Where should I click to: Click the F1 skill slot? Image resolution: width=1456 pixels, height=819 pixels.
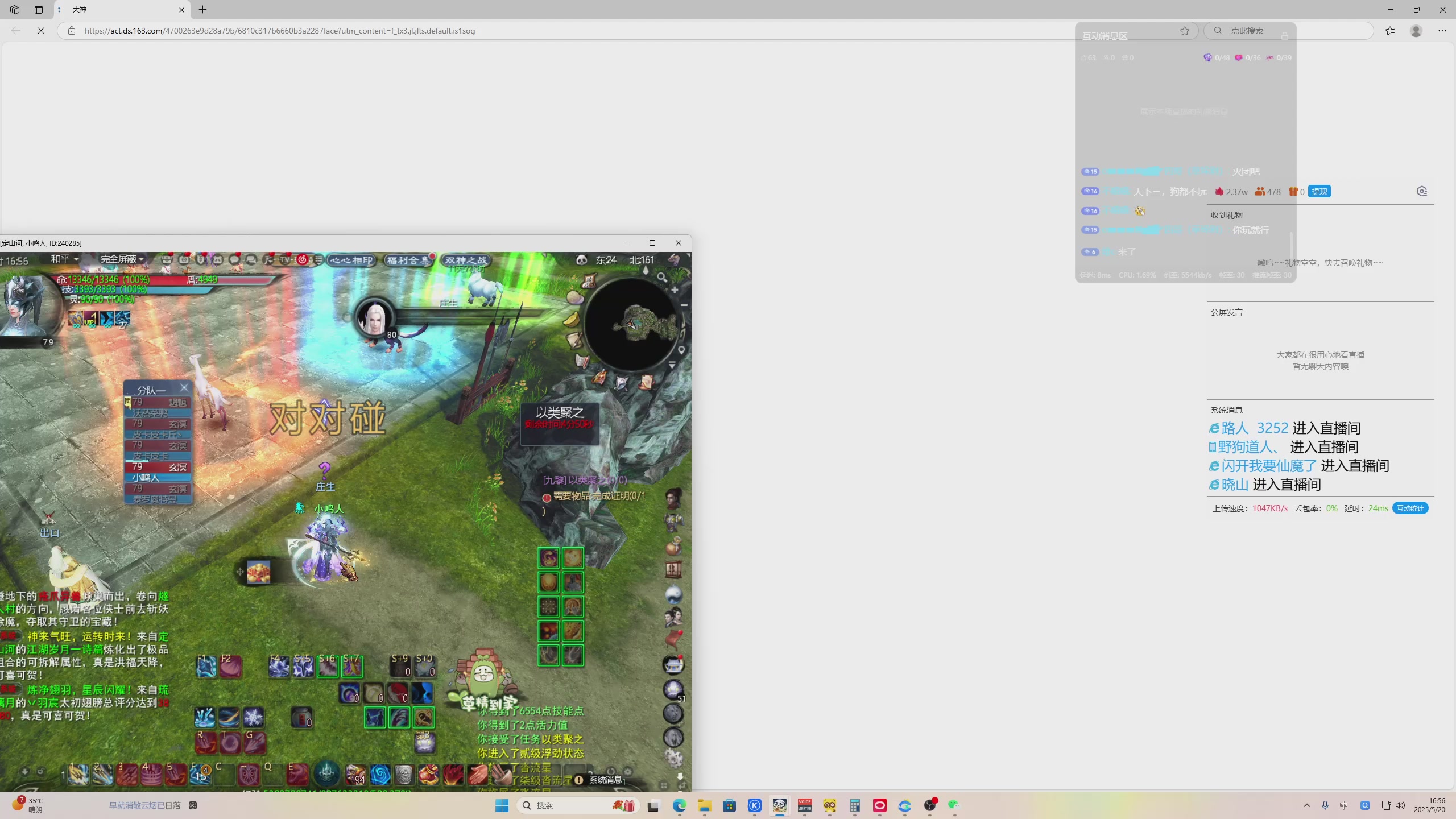(206, 666)
